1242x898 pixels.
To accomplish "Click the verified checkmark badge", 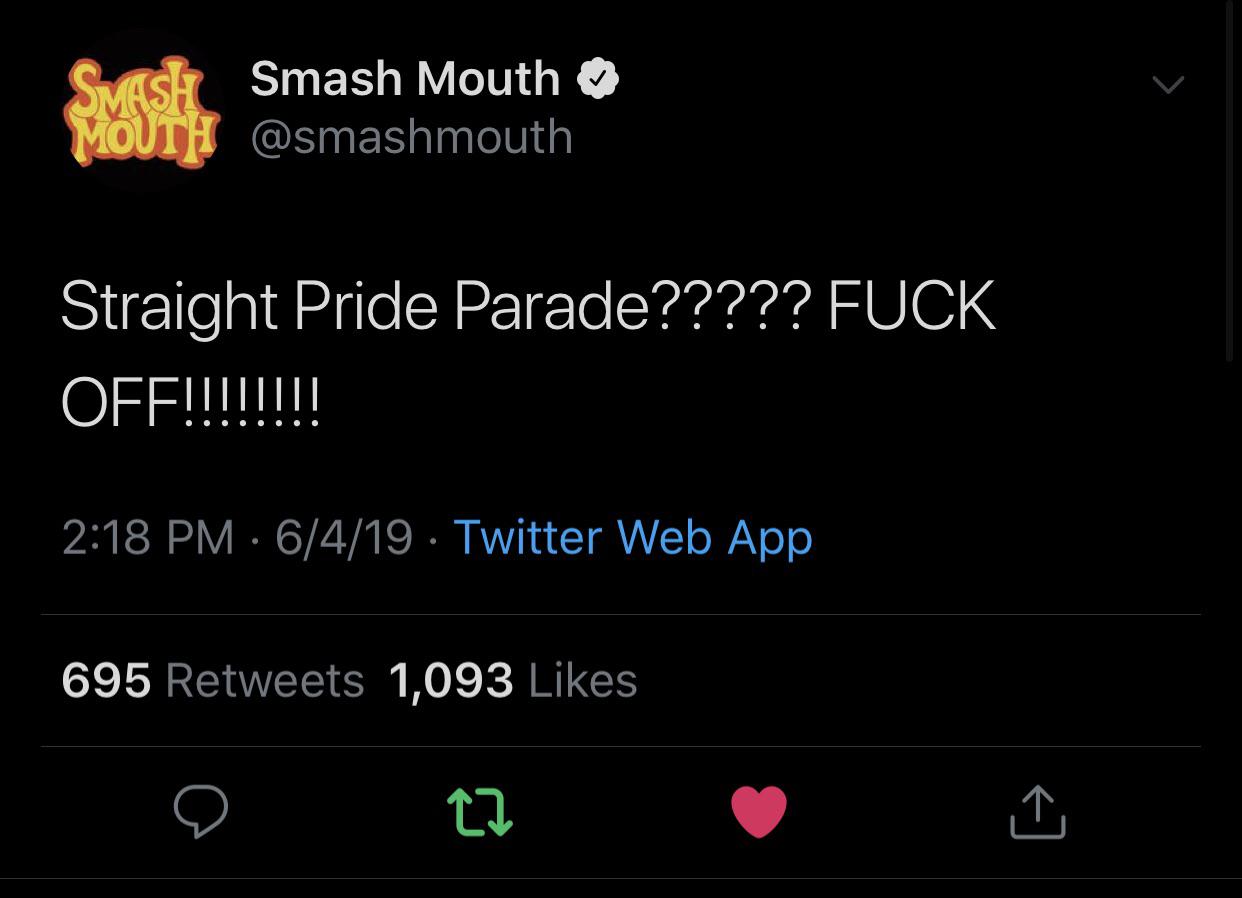I will point(598,79).
